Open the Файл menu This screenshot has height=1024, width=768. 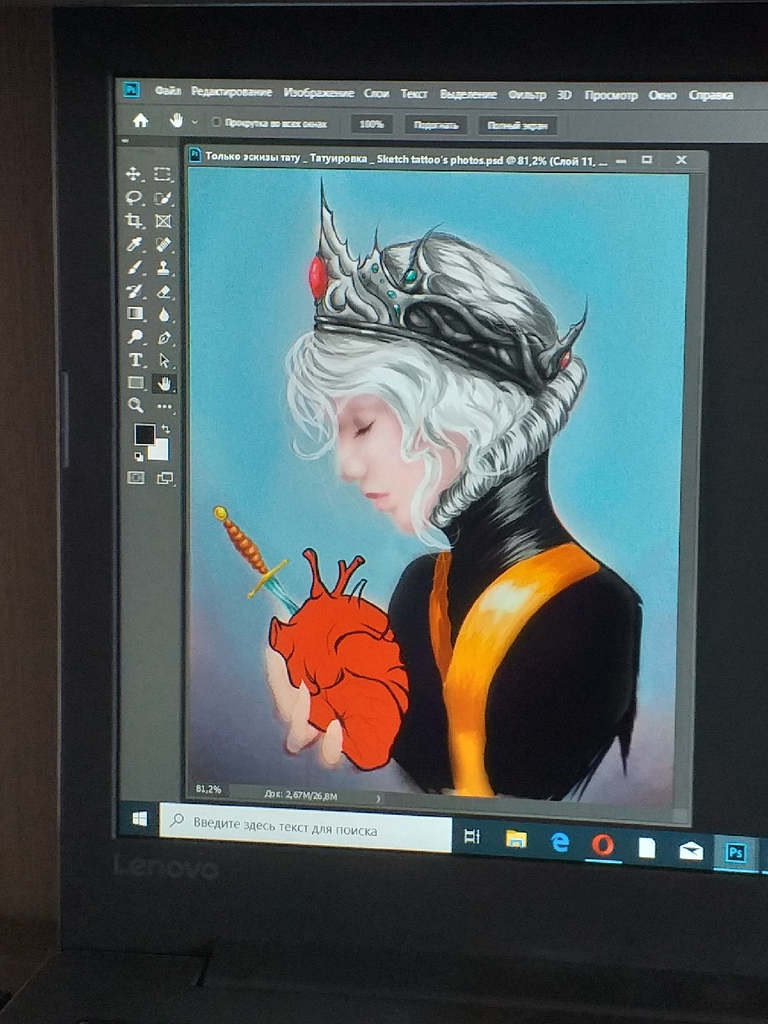(168, 91)
